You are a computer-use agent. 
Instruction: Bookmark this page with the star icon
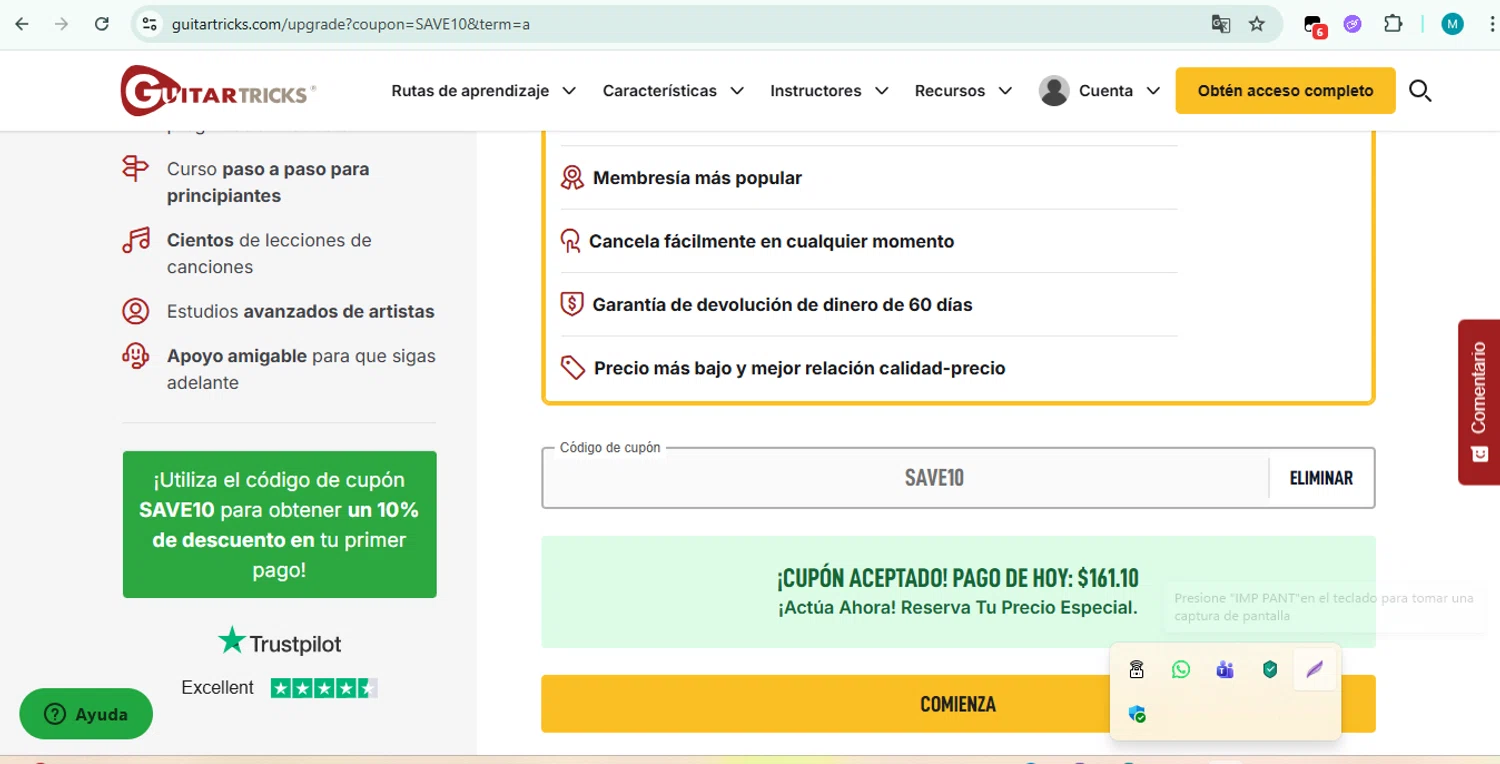(x=1257, y=24)
